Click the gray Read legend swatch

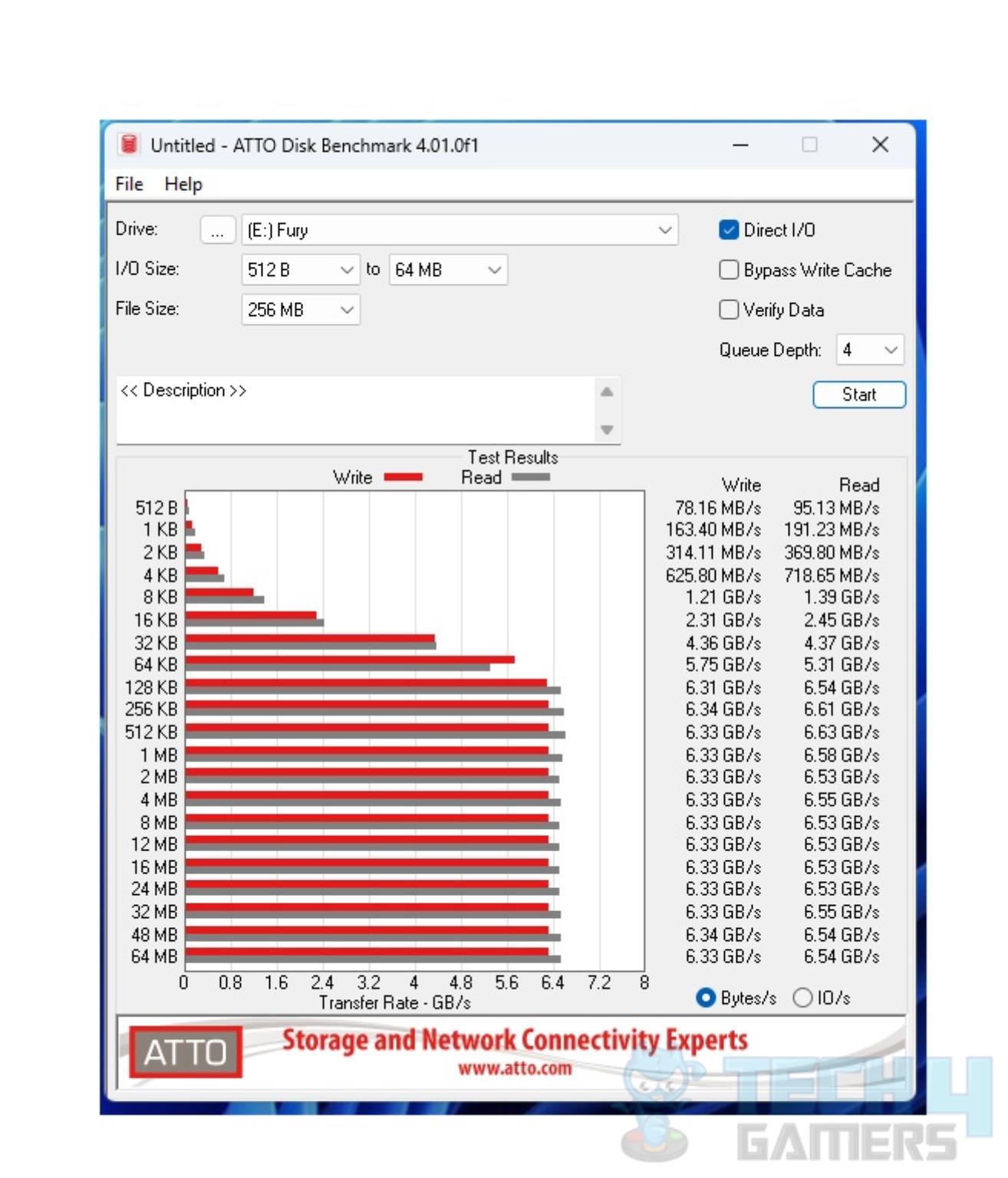[x=531, y=477]
